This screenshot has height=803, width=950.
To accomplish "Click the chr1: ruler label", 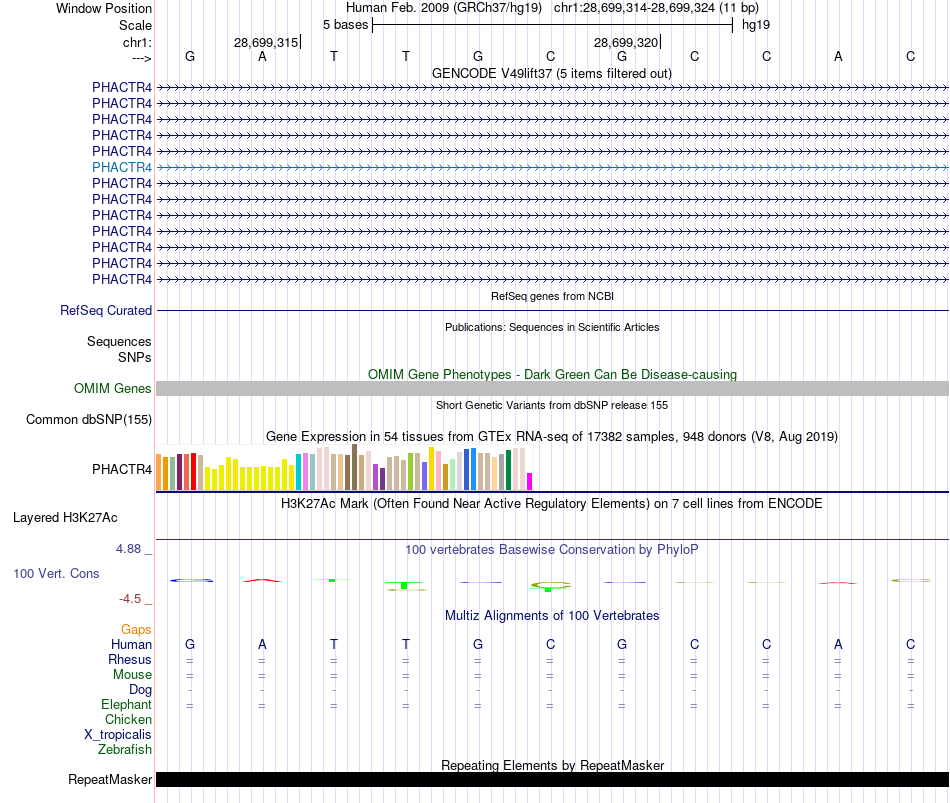I will coord(137,42).
